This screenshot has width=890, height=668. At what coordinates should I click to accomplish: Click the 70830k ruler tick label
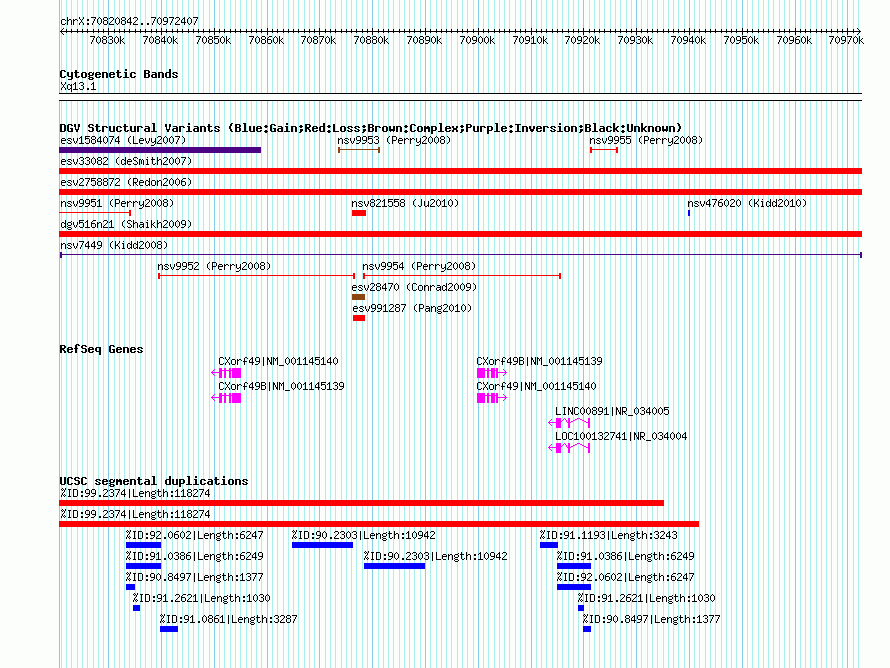pyautogui.click(x=107, y=40)
